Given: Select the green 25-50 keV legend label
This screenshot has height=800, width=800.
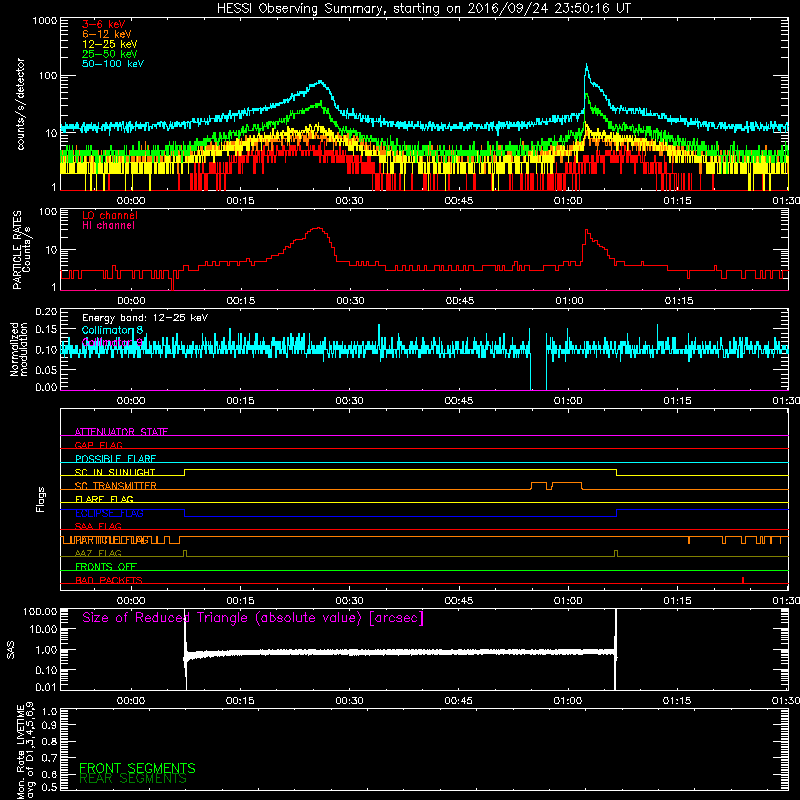Looking at the screenshot, I should point(110,54).
